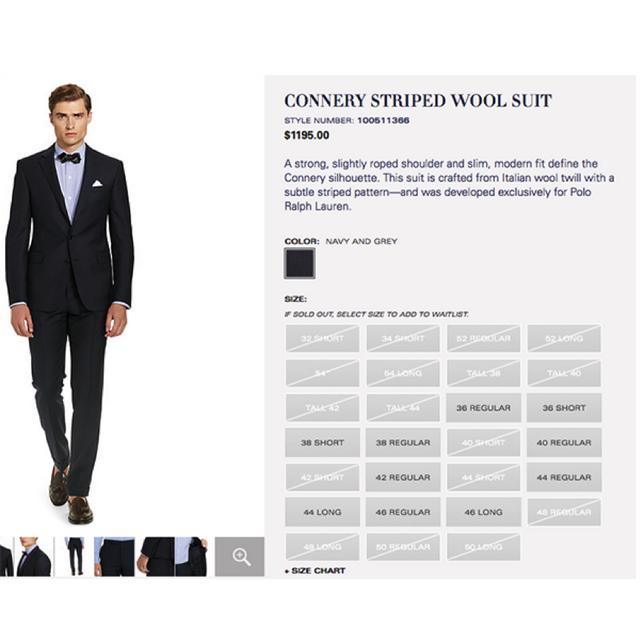
Task: Select the 42 Regular size
Action: pyautogui.click(x=403, y=478)
